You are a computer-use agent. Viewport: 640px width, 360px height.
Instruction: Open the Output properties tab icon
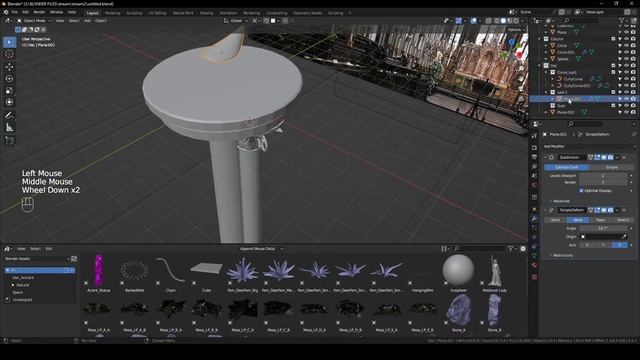(535, 157)
